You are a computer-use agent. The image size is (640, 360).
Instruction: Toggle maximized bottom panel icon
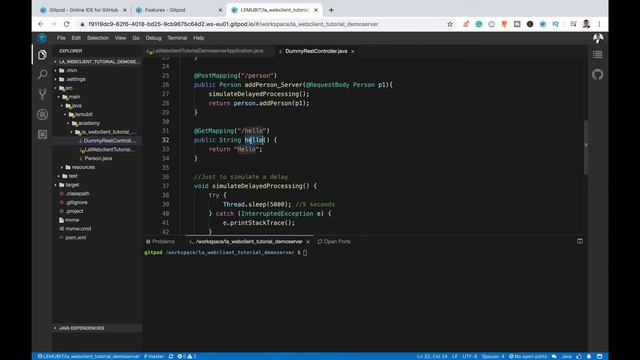pyautogui.click(x=580, y=241)
